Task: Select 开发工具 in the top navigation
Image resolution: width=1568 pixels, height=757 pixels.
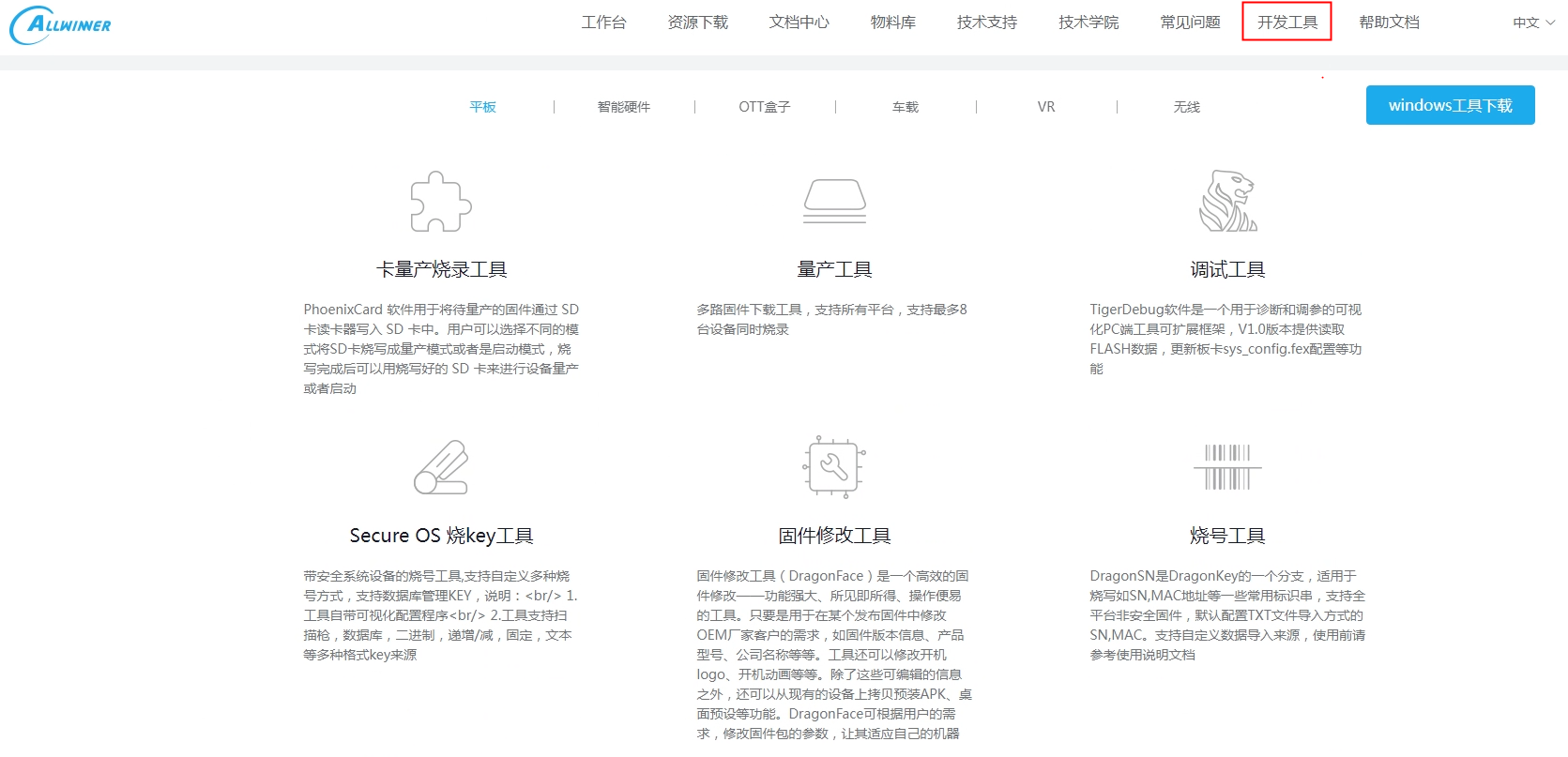Action: click(x=1287, y=22)
